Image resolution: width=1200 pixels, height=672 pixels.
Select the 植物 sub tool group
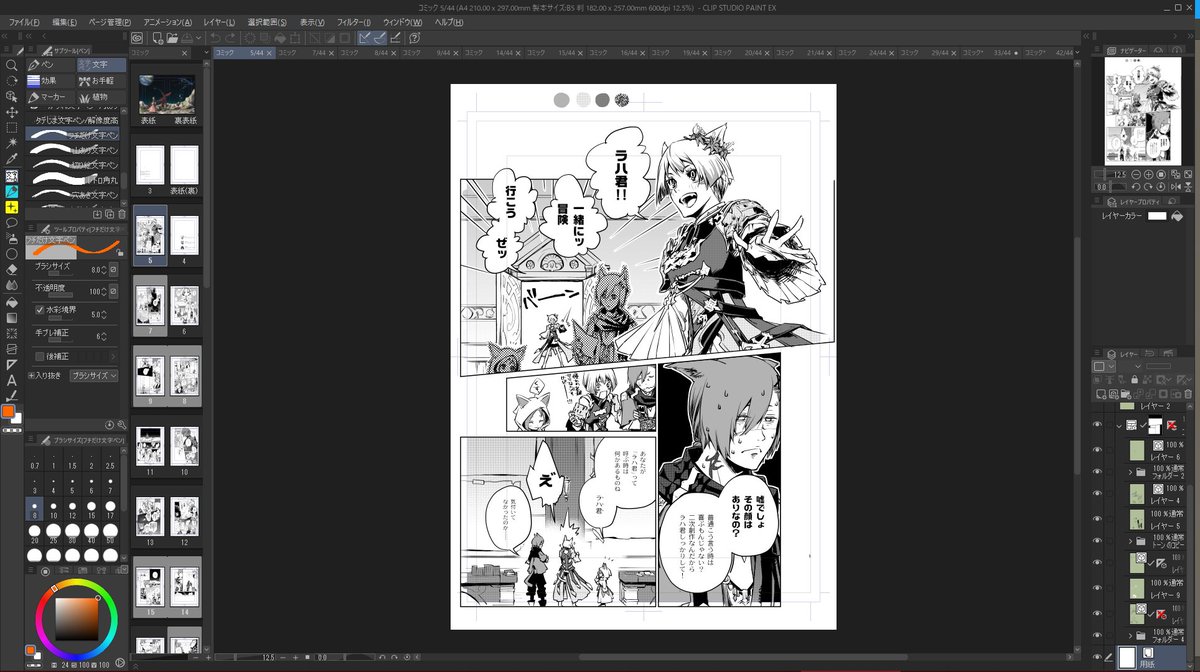(x=101, y=97)
